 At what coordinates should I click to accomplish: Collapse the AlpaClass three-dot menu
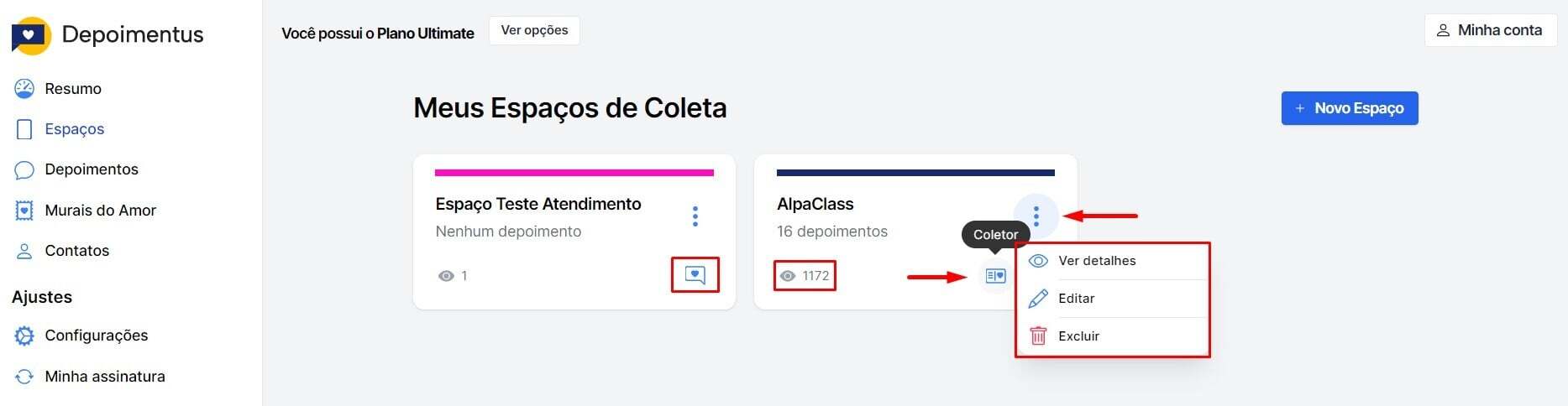coord(1036,216)
